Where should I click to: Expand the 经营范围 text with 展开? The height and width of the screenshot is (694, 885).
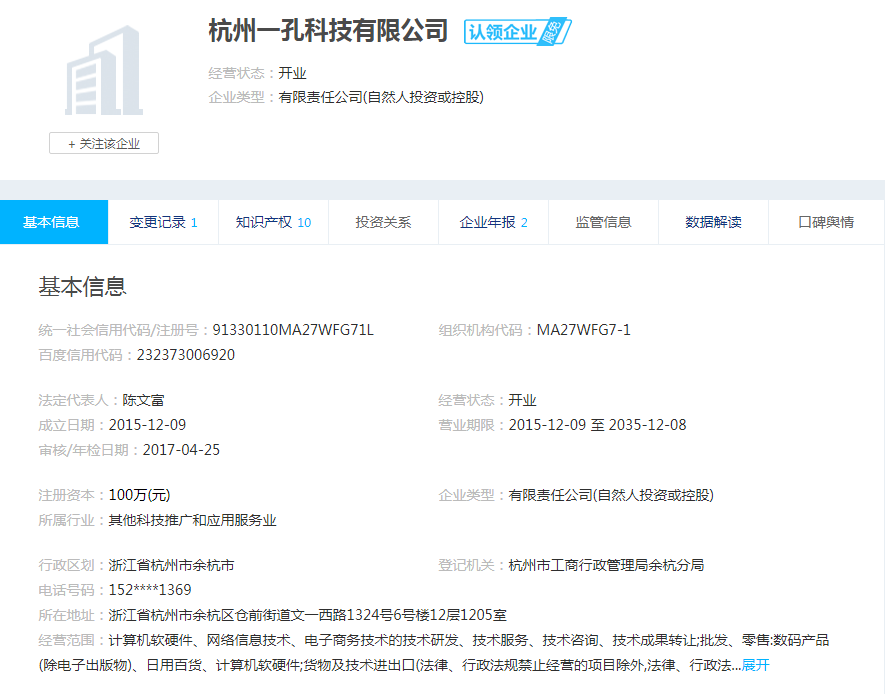coord(755,665)
